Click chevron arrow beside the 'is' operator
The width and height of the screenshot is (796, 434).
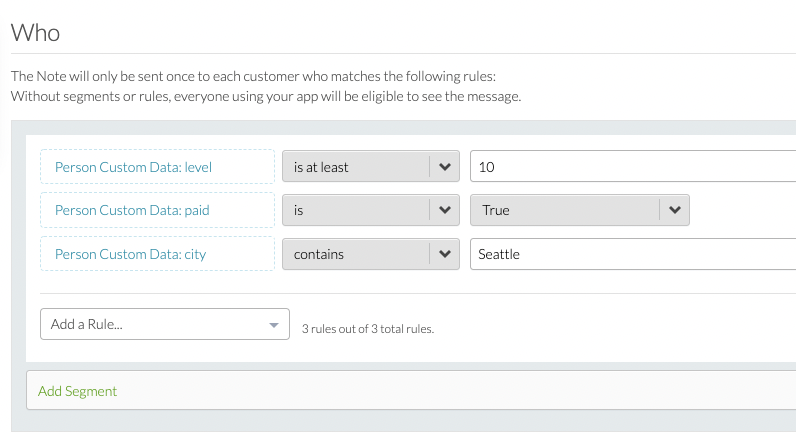[444, 210]
